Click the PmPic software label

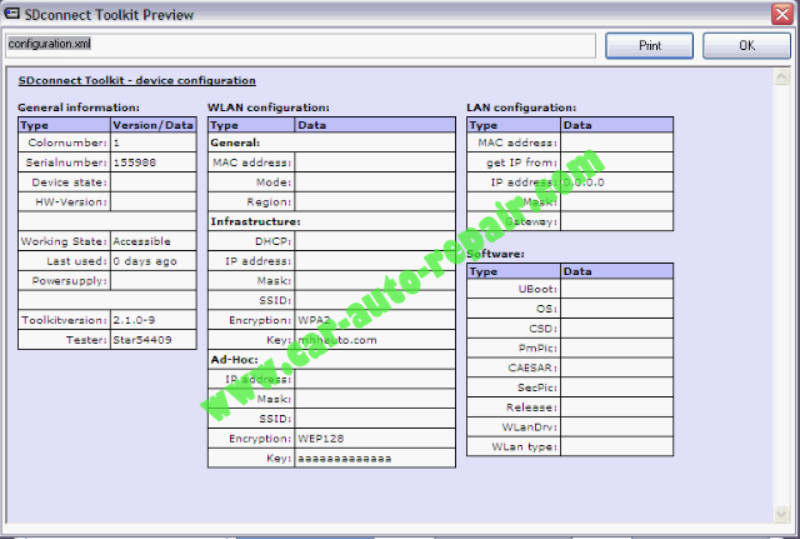tap(538, 348)
